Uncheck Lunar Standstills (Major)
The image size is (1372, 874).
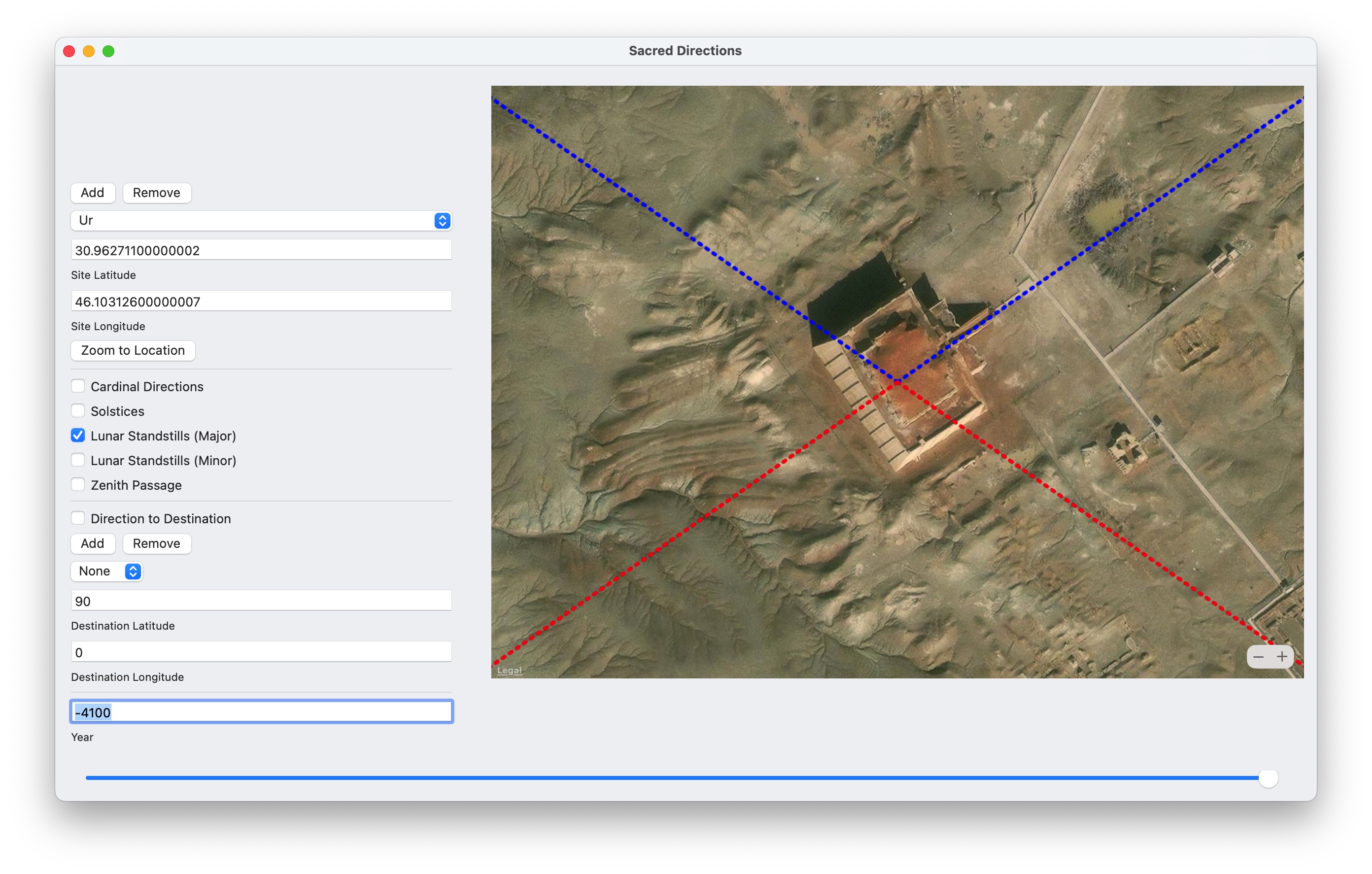pos(78,436)
